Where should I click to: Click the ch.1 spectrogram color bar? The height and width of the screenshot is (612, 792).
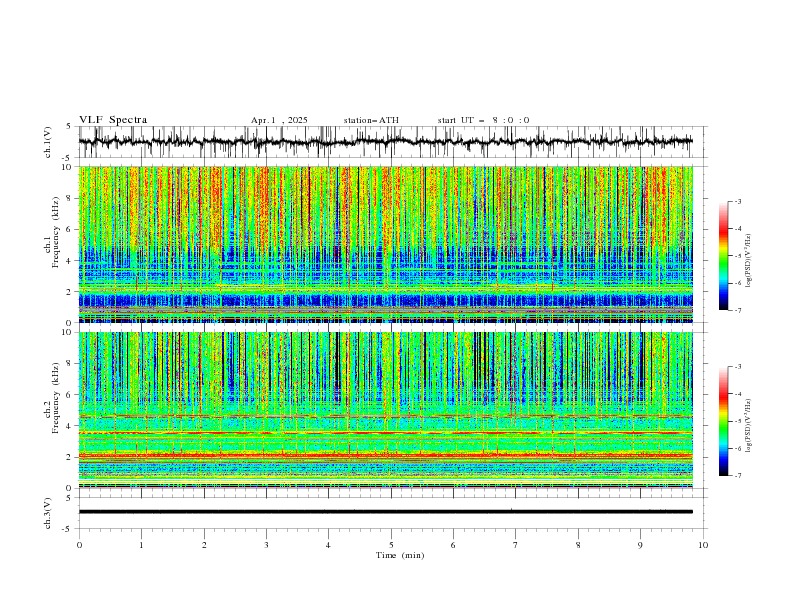tap(723, 256)
